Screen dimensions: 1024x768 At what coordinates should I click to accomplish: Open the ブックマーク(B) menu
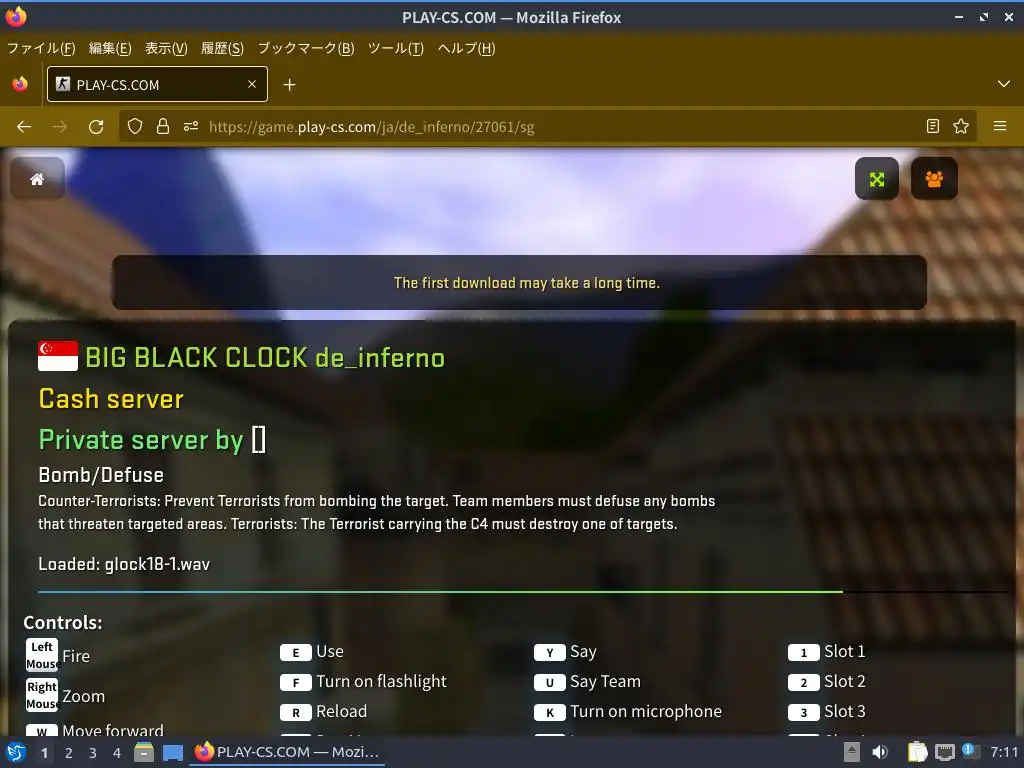(x=306, y=48)
